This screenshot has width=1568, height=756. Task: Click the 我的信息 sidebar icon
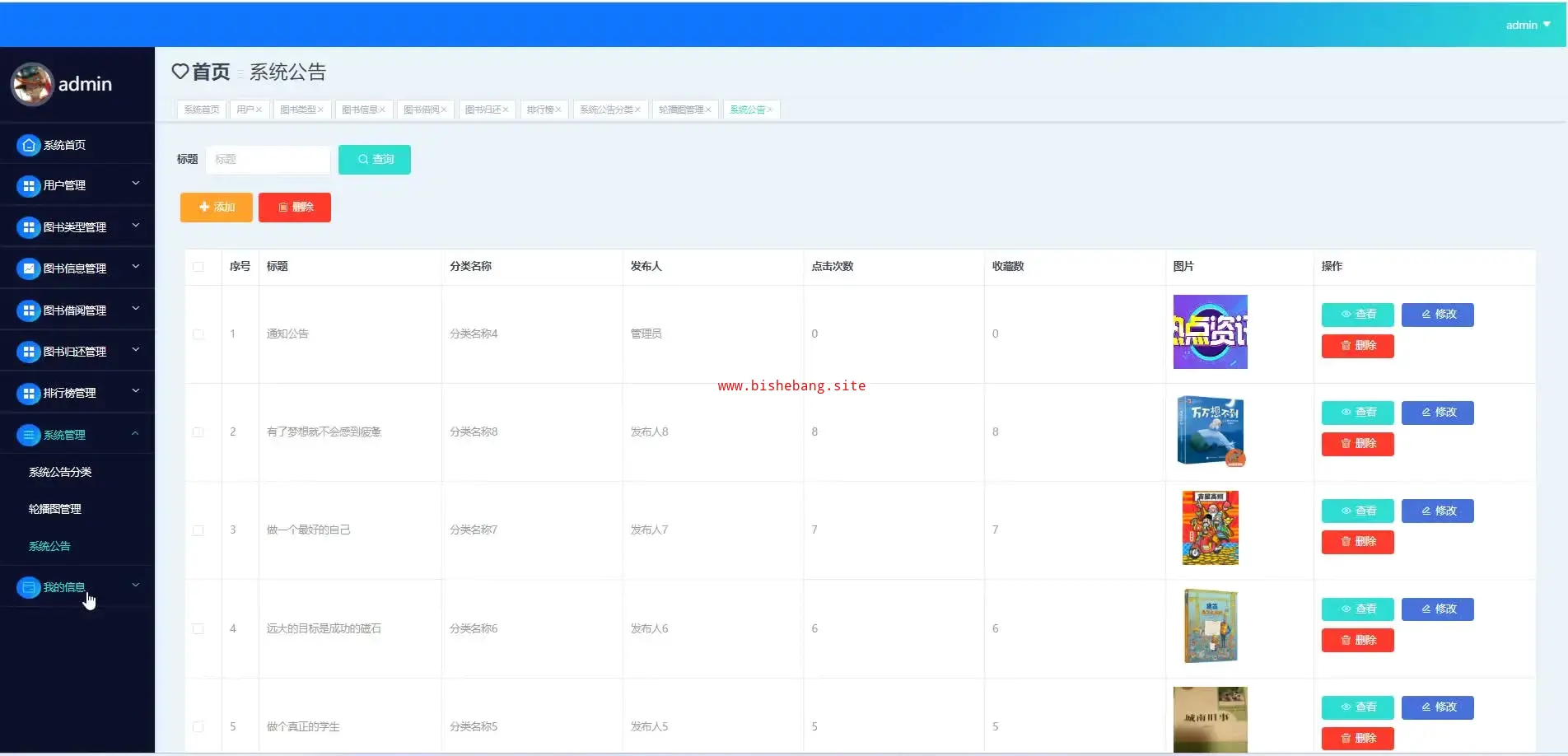[29, 587]
